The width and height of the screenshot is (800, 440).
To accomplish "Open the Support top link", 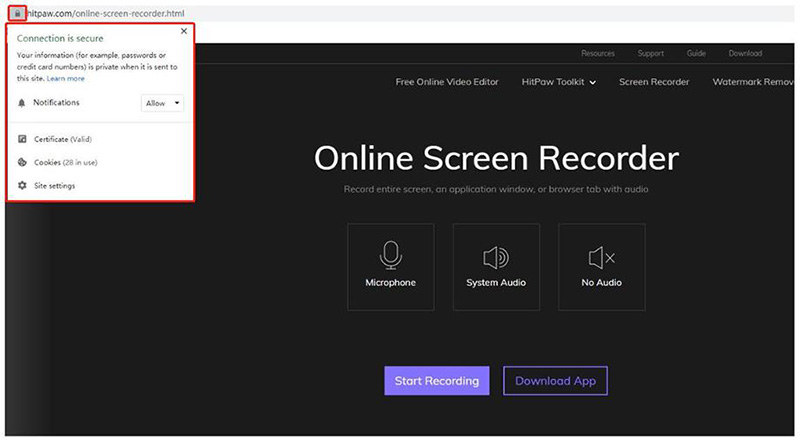I will [651, 53].
